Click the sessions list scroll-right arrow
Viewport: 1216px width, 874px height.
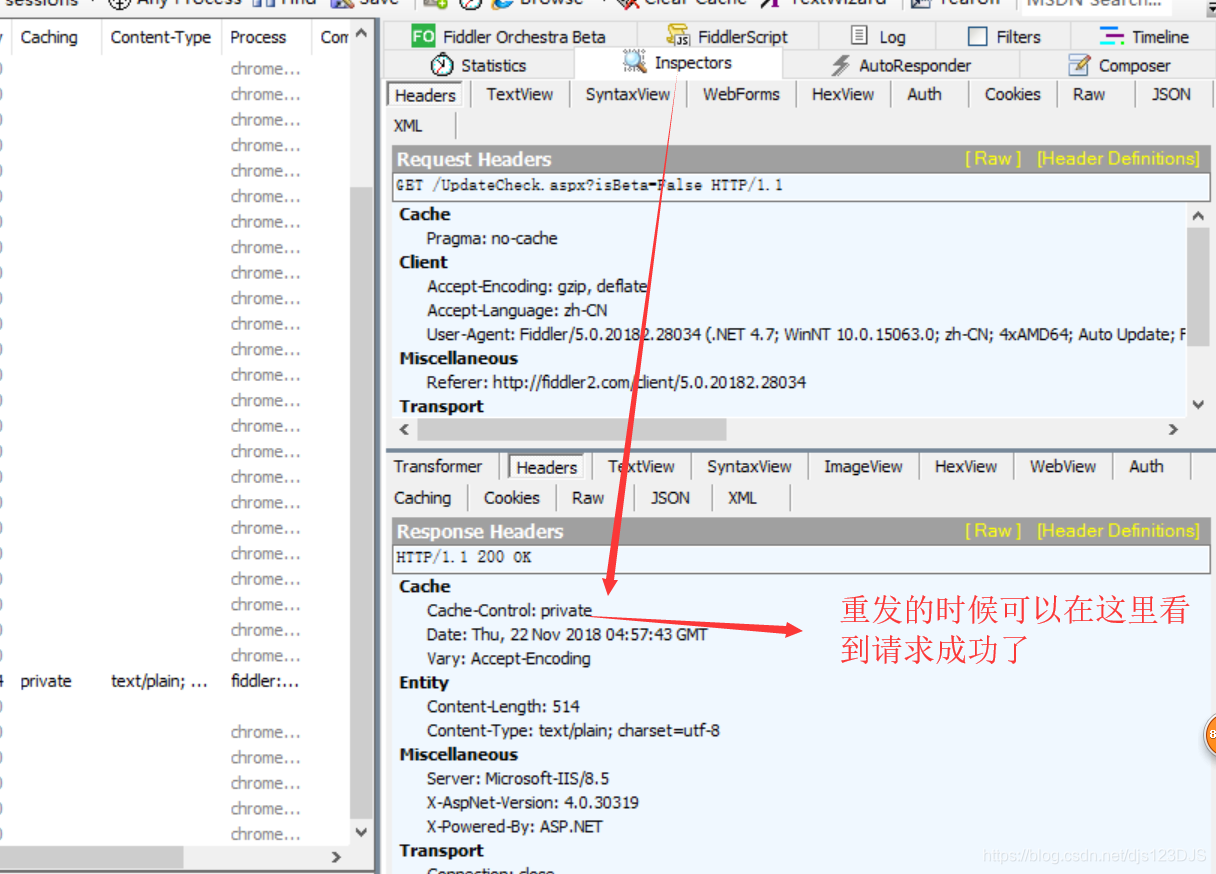[x=336, y=857]
